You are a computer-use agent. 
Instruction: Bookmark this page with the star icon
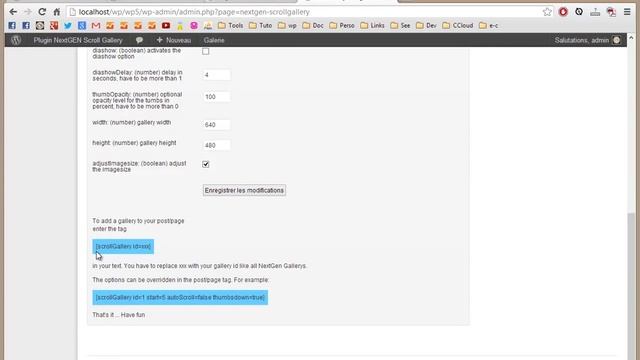coord(547,12)
